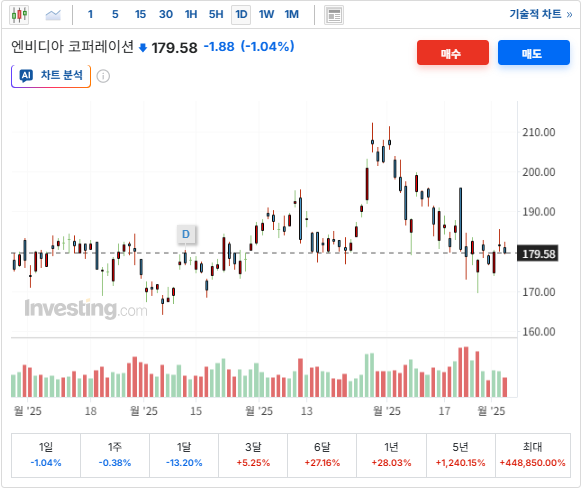Screen dimensions: 582x491
Task: Select the 1D interval
Action: (x=241, y=15)
